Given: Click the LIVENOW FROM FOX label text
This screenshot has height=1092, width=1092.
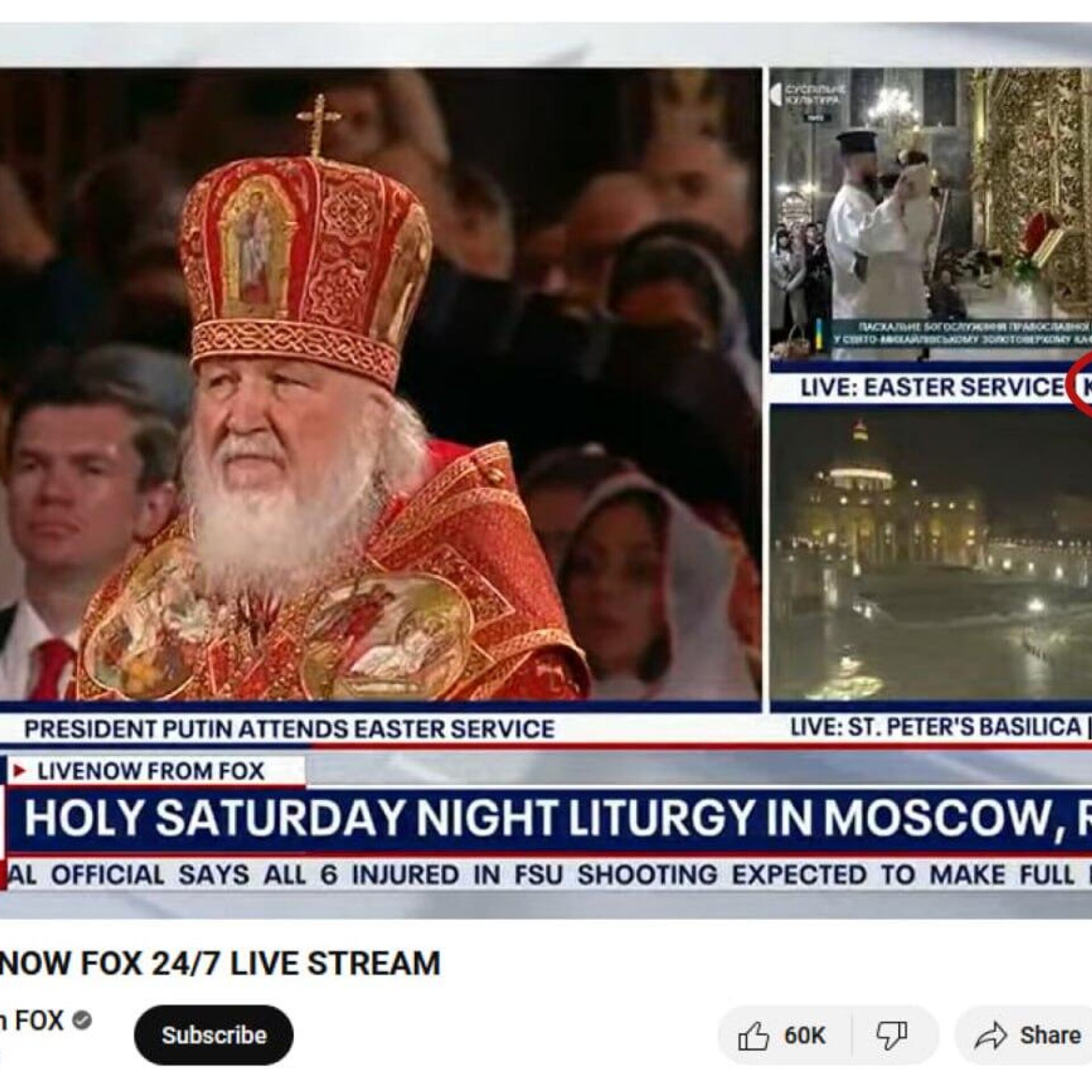Looking at the screenshot, I should (x=151, y=771).
